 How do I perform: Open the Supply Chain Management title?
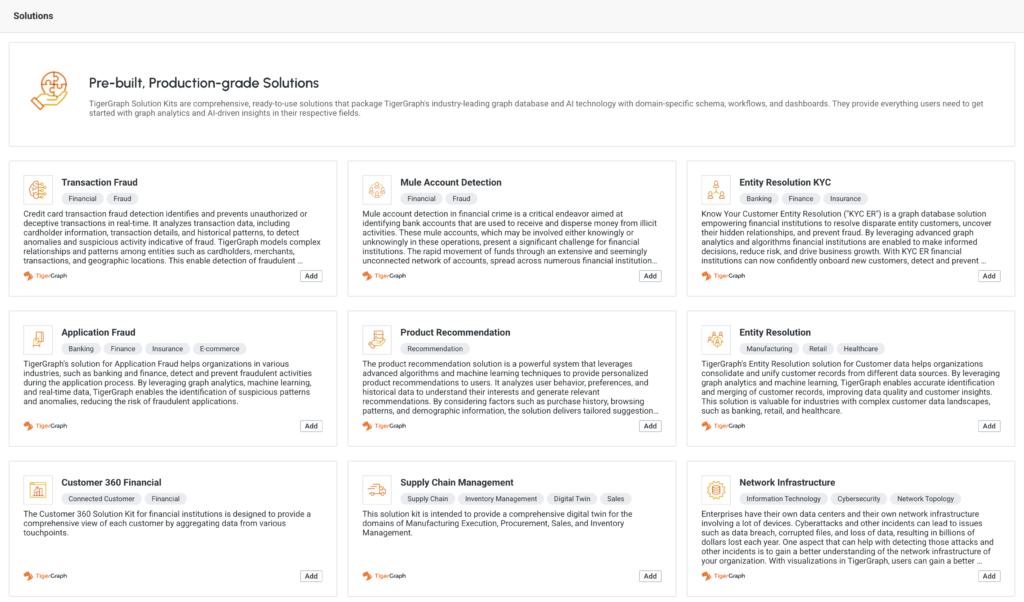click(x=456, y=483)
